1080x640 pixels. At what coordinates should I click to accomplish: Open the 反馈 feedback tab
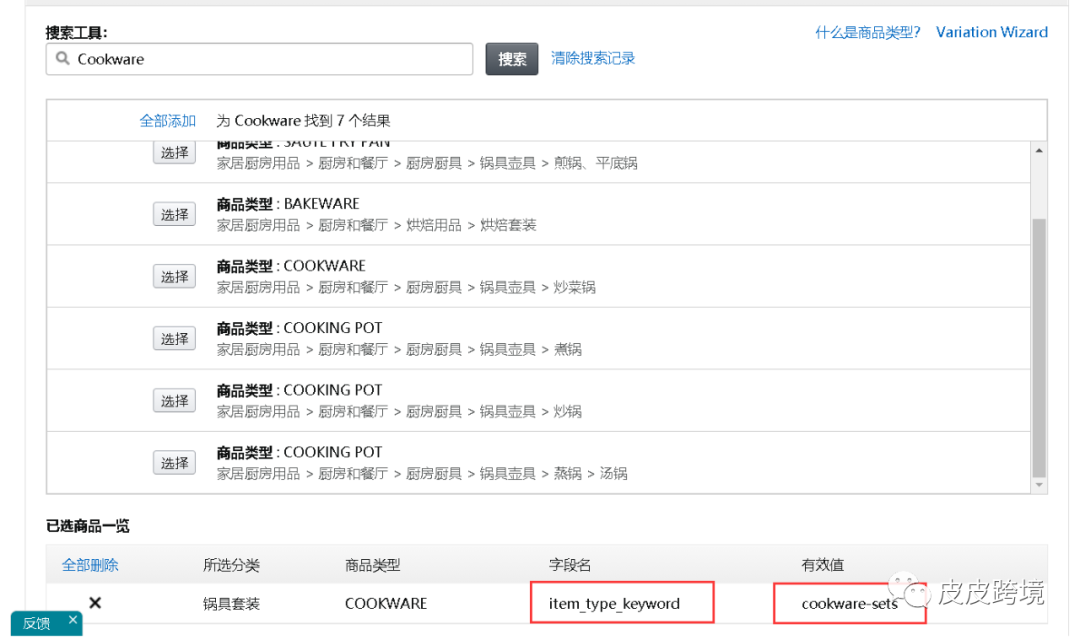coord(37,623)
